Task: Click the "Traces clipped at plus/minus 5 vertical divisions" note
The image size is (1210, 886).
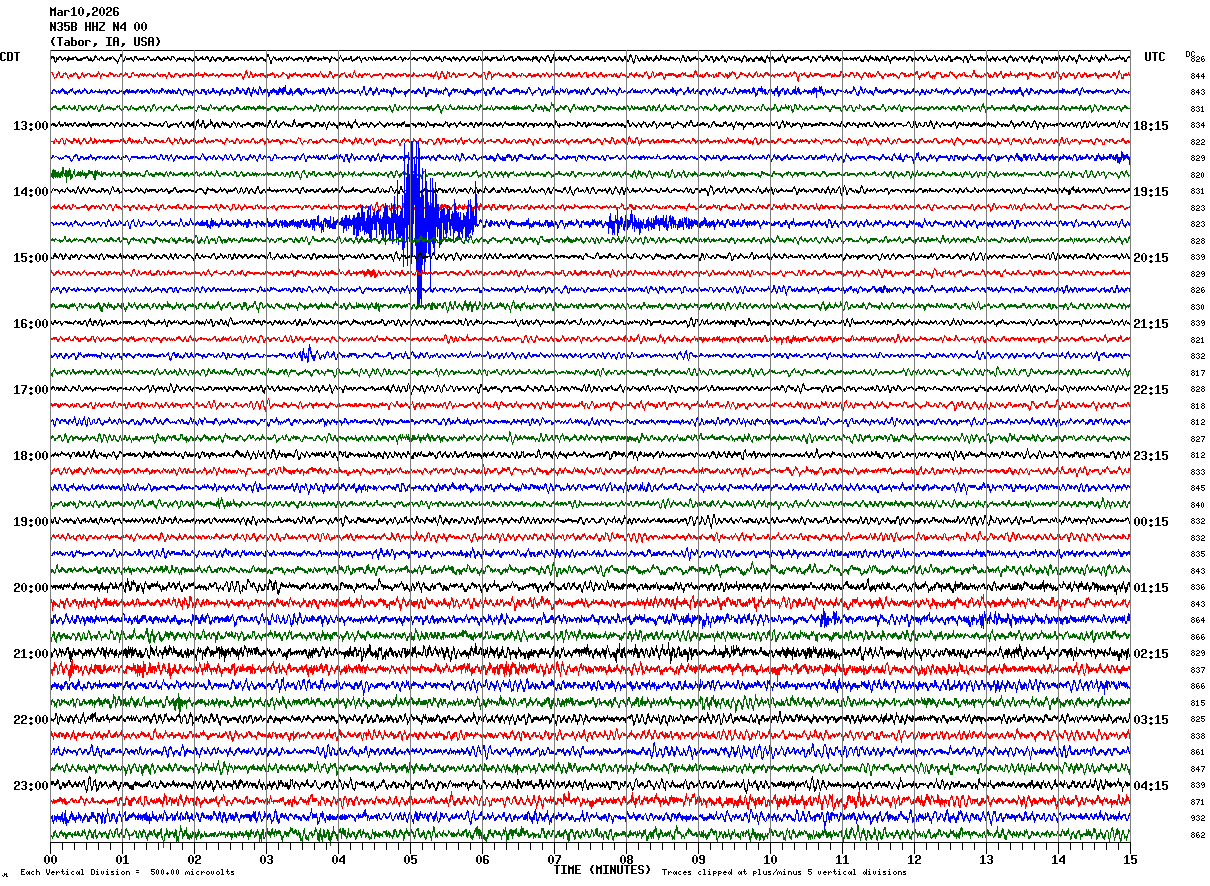Action: click(784, 872)
